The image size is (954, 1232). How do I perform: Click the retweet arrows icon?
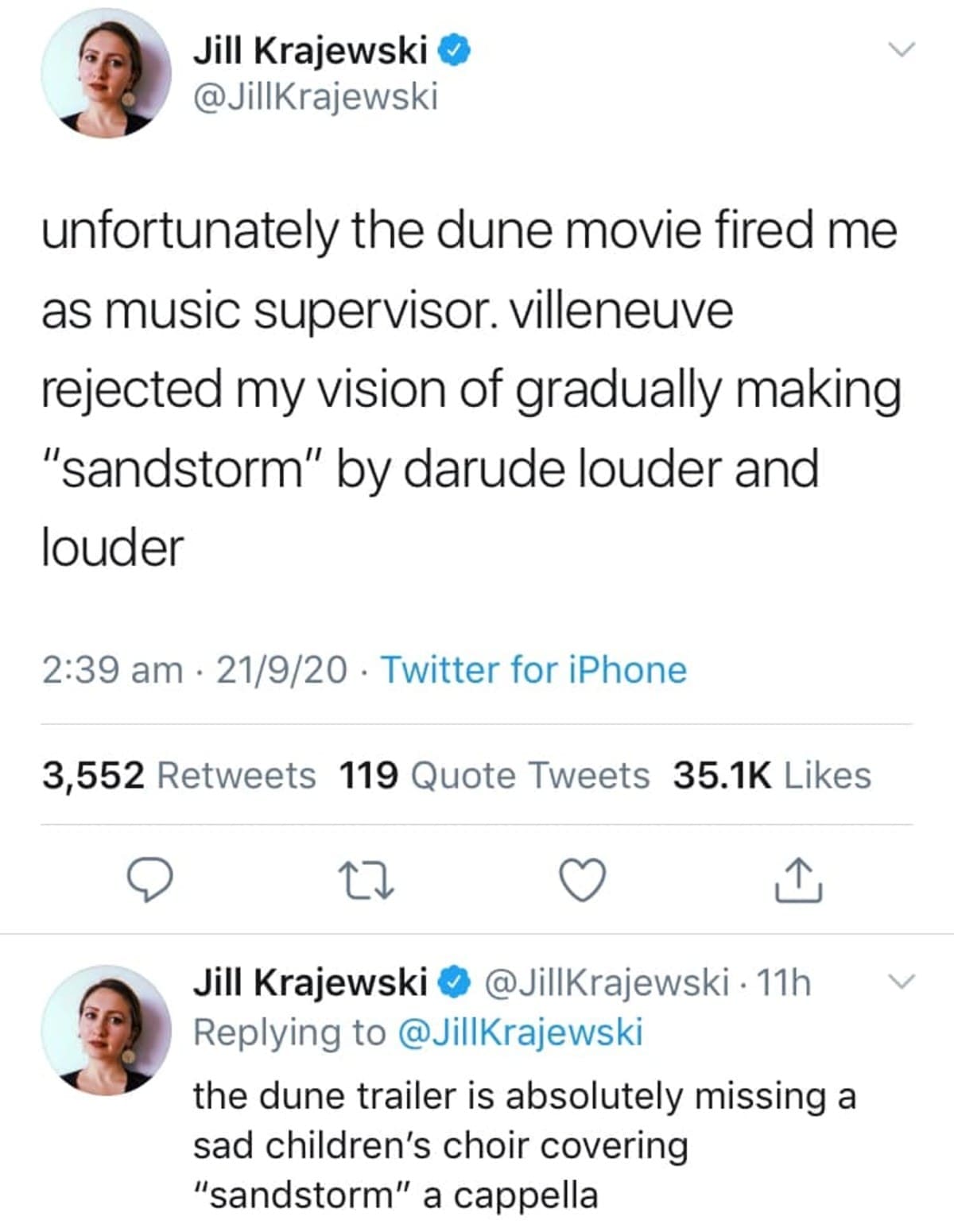point(366,881)
